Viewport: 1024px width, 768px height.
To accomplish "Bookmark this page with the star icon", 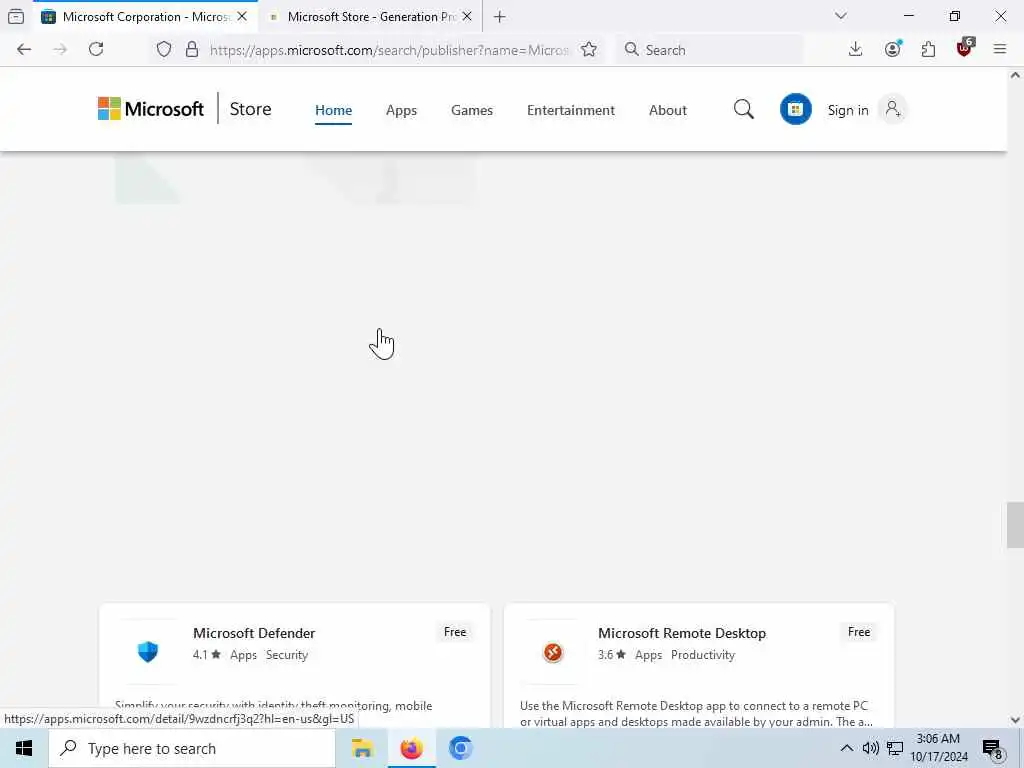I will click(588, 50).
